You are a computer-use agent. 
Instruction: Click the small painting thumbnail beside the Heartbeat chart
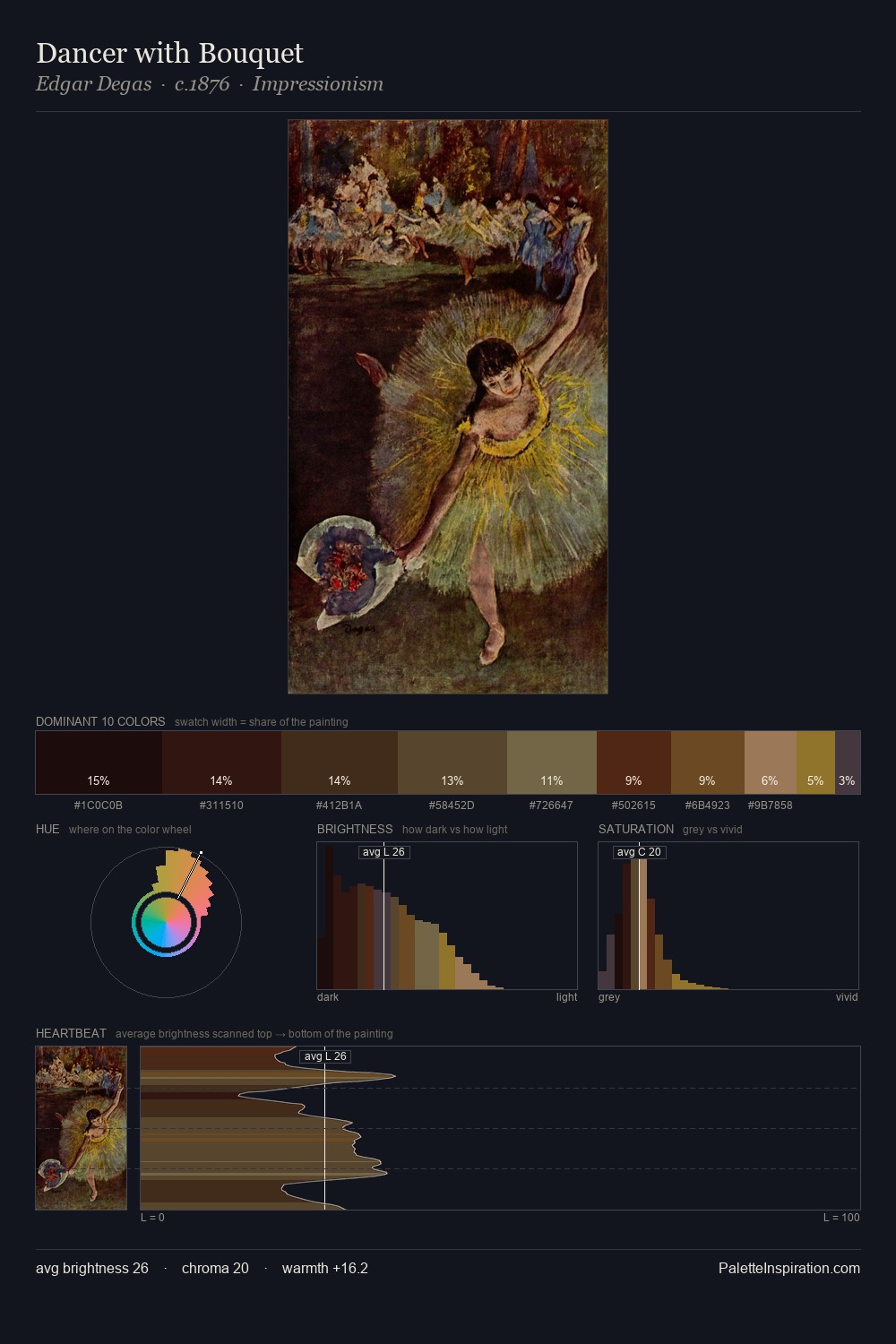click(x=81, y=1128)
